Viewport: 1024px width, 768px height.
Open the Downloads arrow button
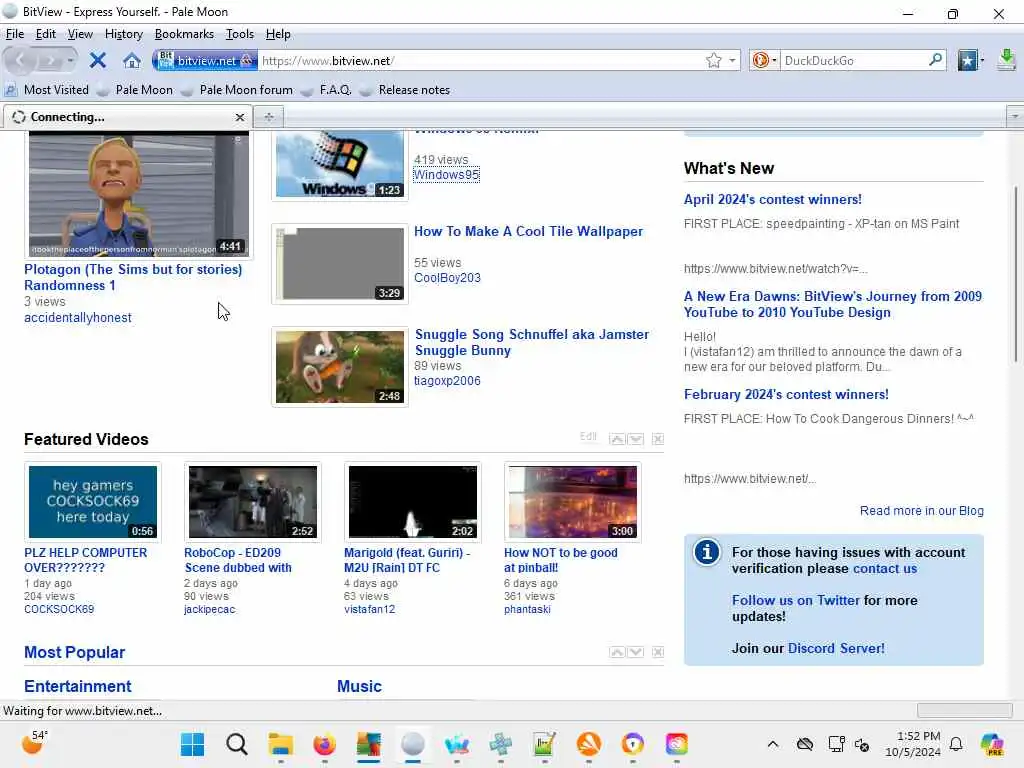click(x=1006, y=60)
